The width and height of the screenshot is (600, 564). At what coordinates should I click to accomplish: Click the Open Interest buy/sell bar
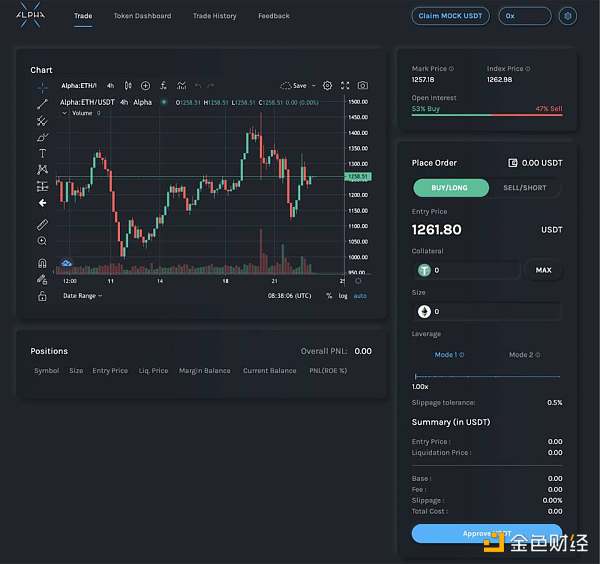(487, 115)
